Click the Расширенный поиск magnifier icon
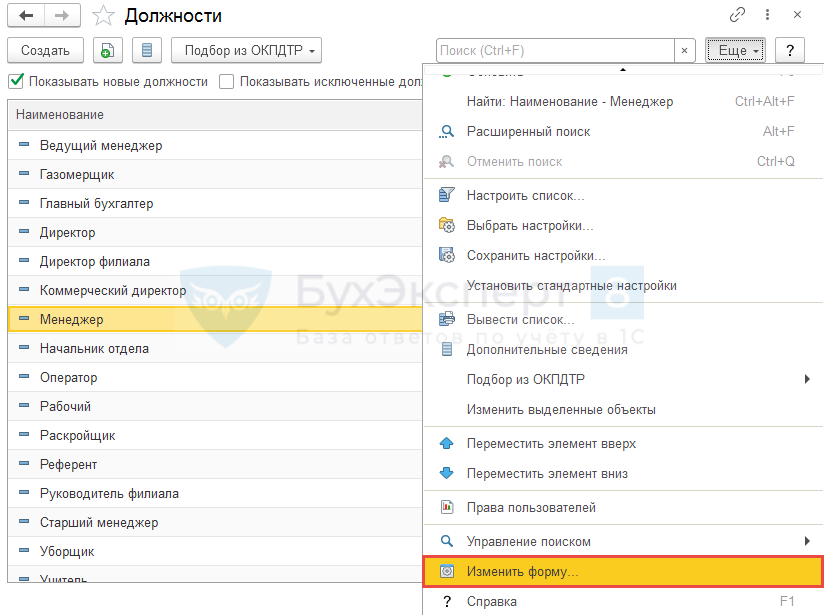The image size is (824, 615). [x=446, y=131]
